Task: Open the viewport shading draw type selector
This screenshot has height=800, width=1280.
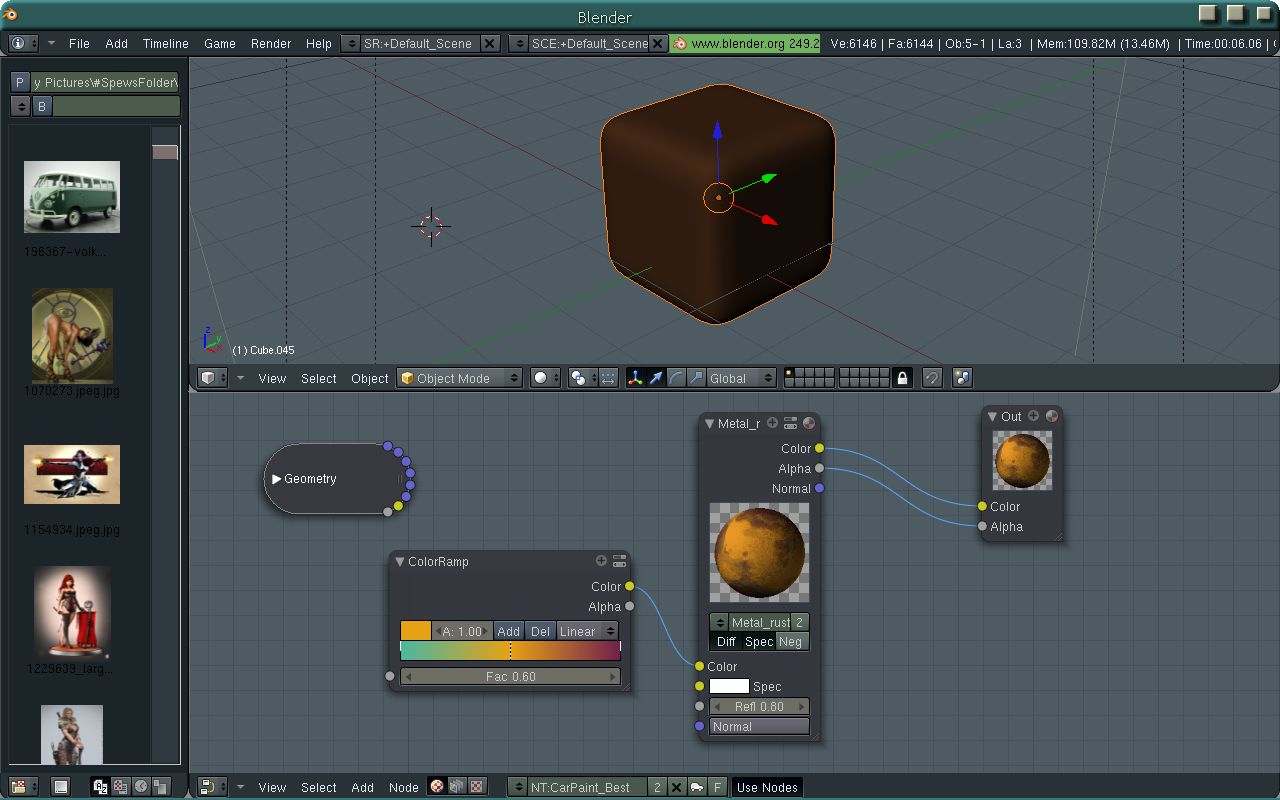Action: coord(545,378)
